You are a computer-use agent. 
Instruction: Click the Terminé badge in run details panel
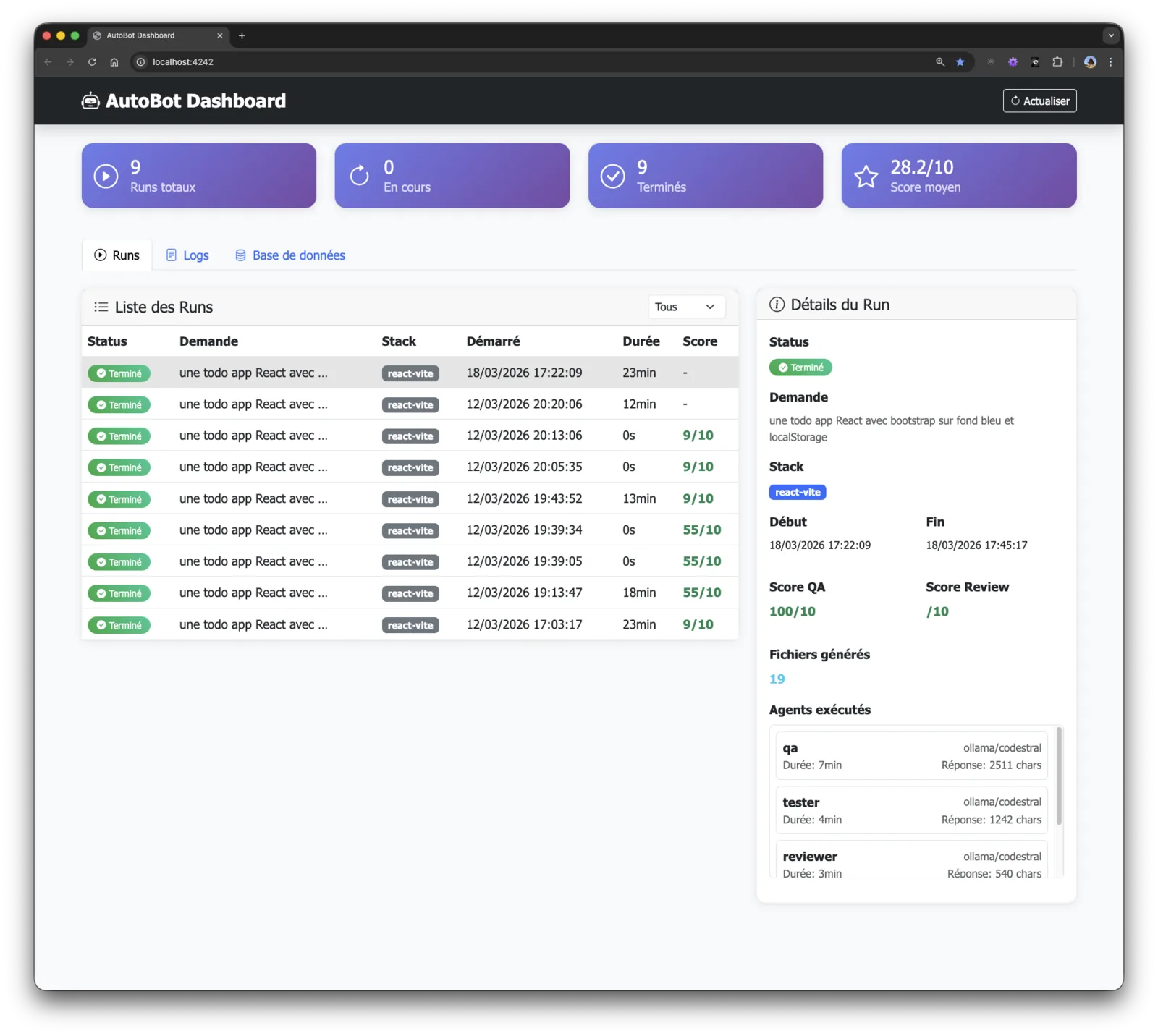click(800, 368)
